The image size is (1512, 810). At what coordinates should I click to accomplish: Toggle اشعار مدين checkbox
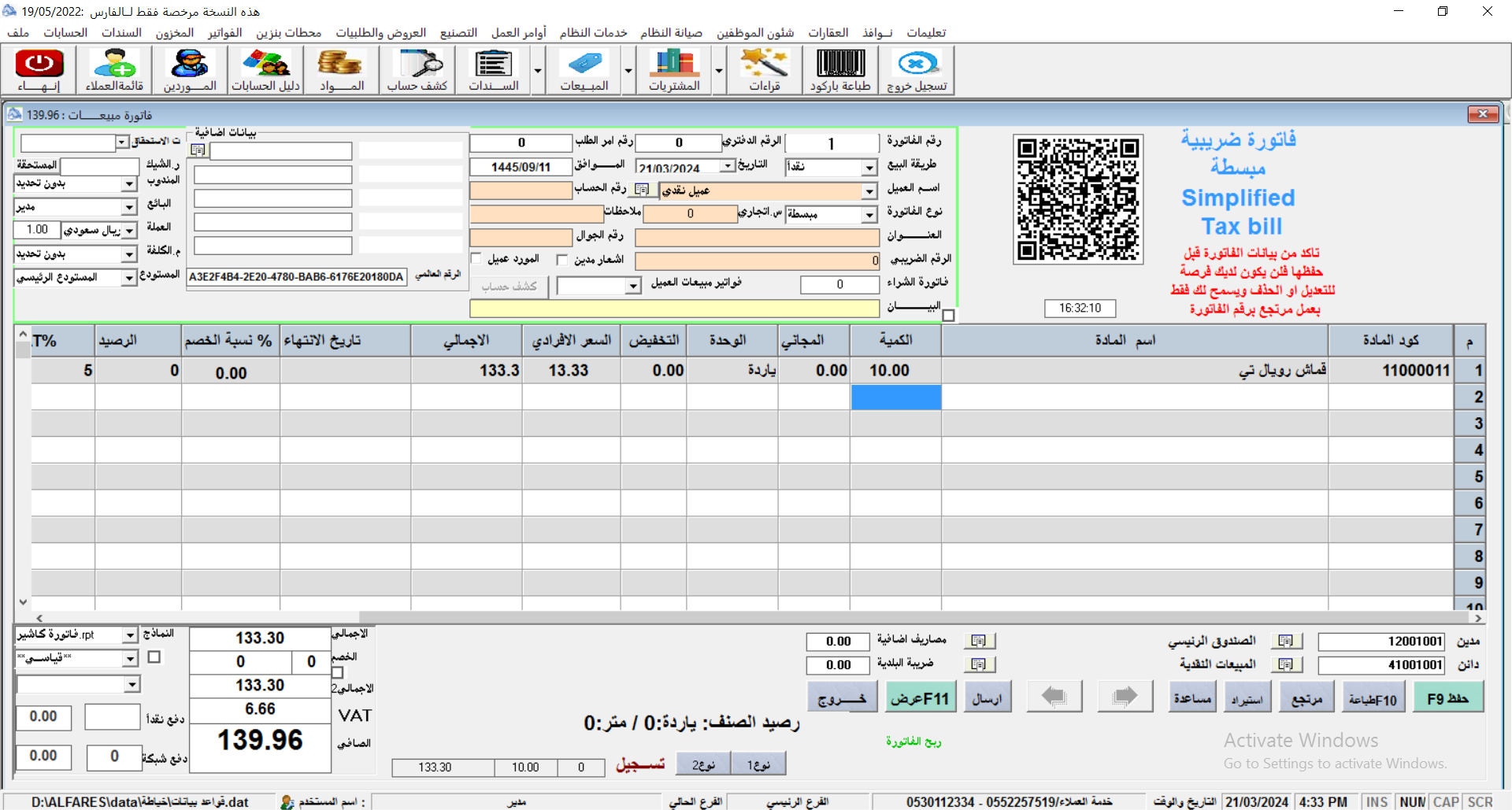[562, 259]
